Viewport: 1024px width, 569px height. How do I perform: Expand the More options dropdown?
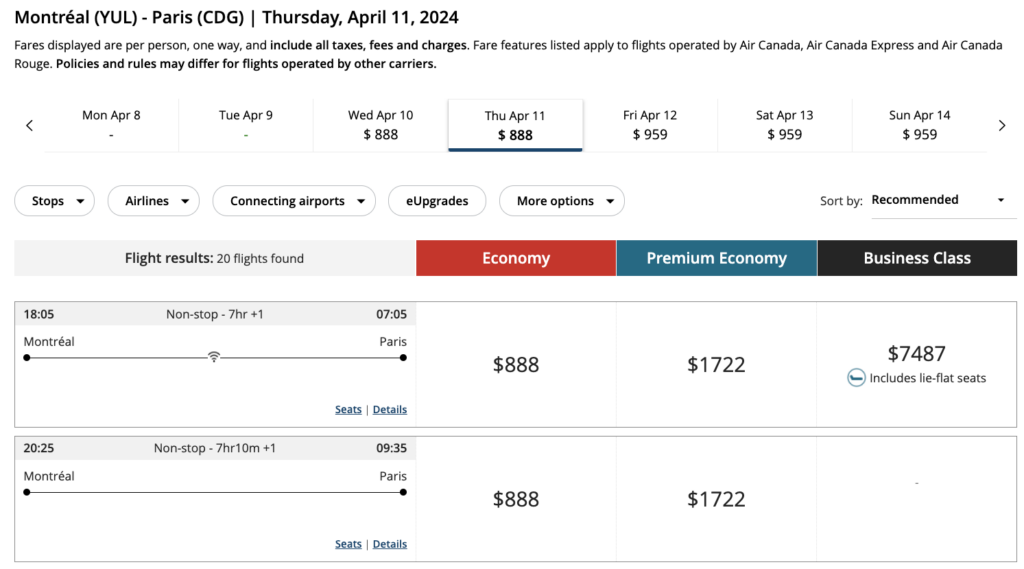(561, 201)
